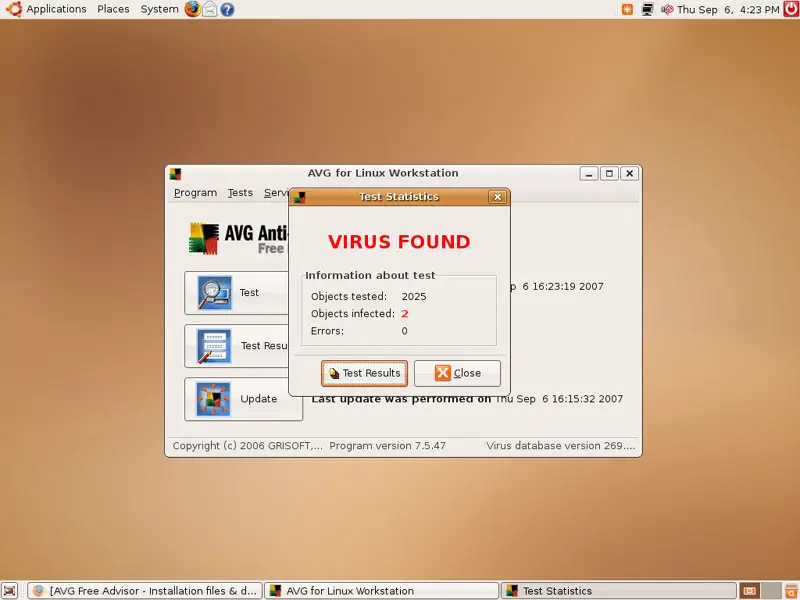Screen dimensions: 800x600
Task: Open the mail client panel icon
Action: 210,9
